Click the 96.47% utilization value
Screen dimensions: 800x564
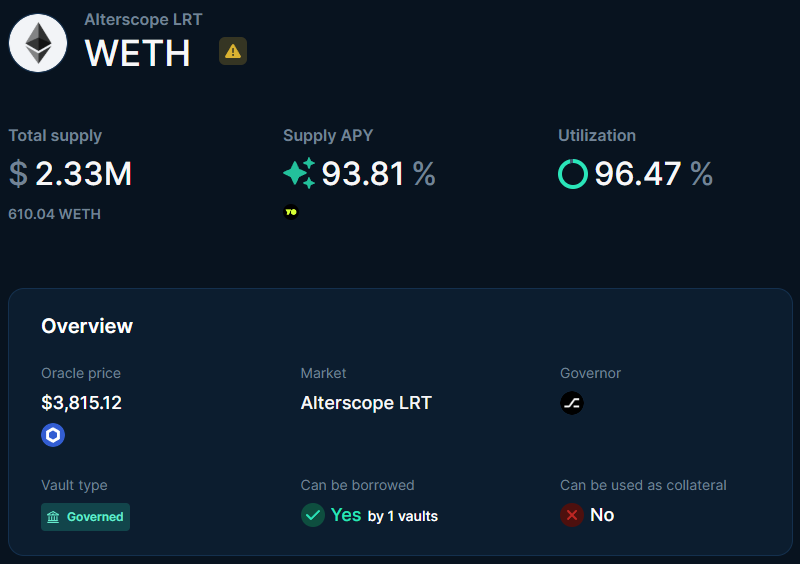pyautogui.click(x=654, y=174)
